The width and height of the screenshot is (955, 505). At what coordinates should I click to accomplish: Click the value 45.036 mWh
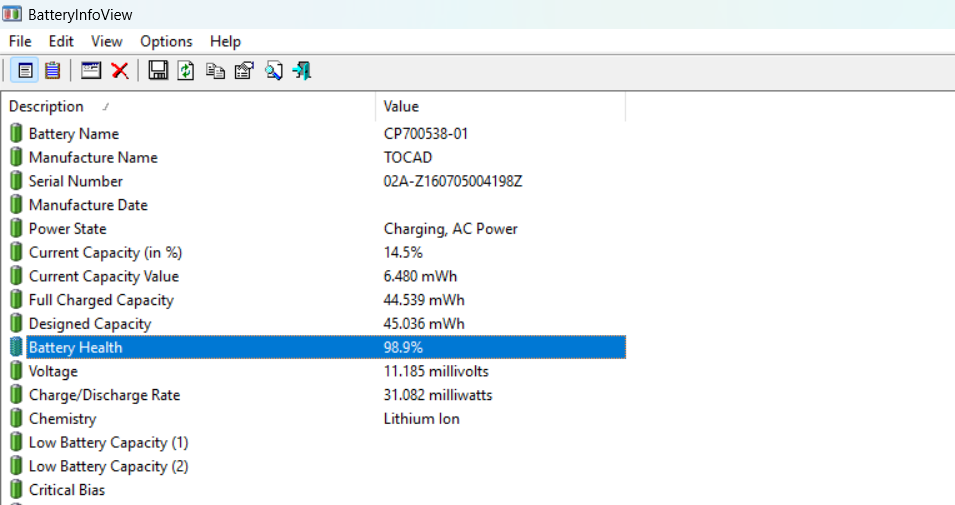424,323
